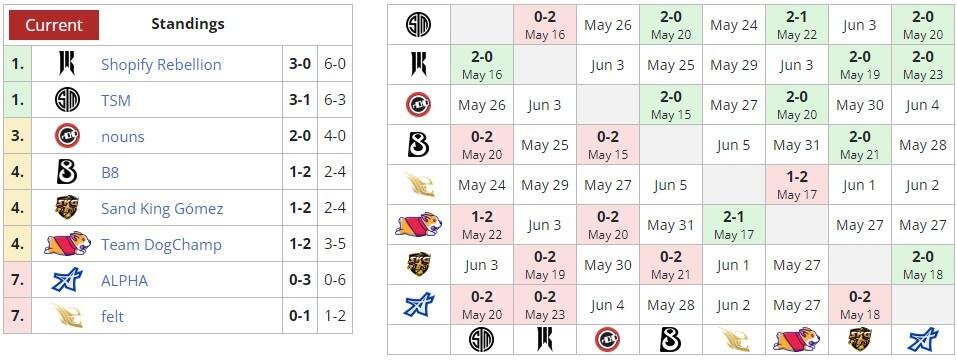Click the B8 logo in standings list

[67, 172]
